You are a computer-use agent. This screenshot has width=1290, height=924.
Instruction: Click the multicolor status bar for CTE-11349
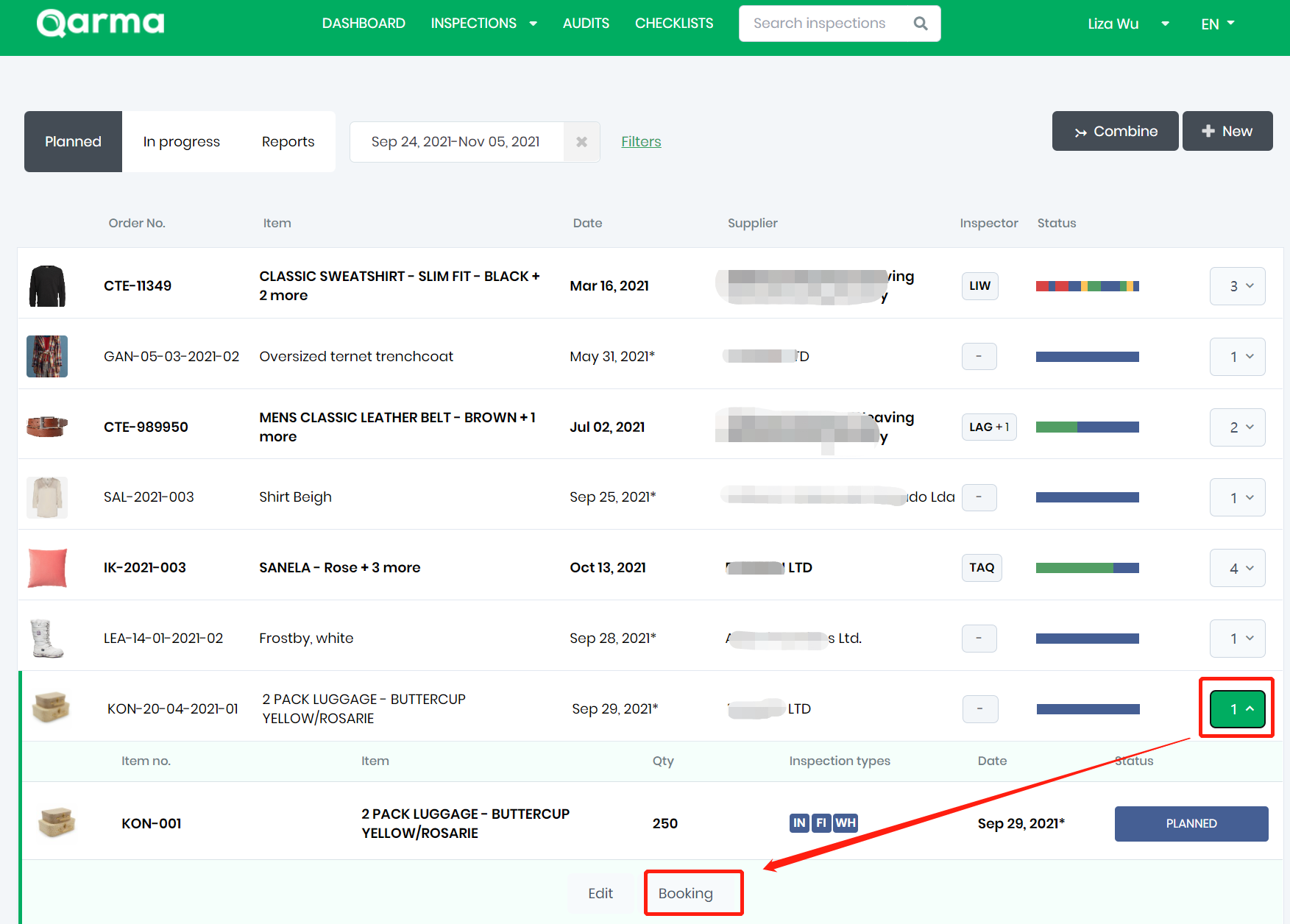(1088, 286)
